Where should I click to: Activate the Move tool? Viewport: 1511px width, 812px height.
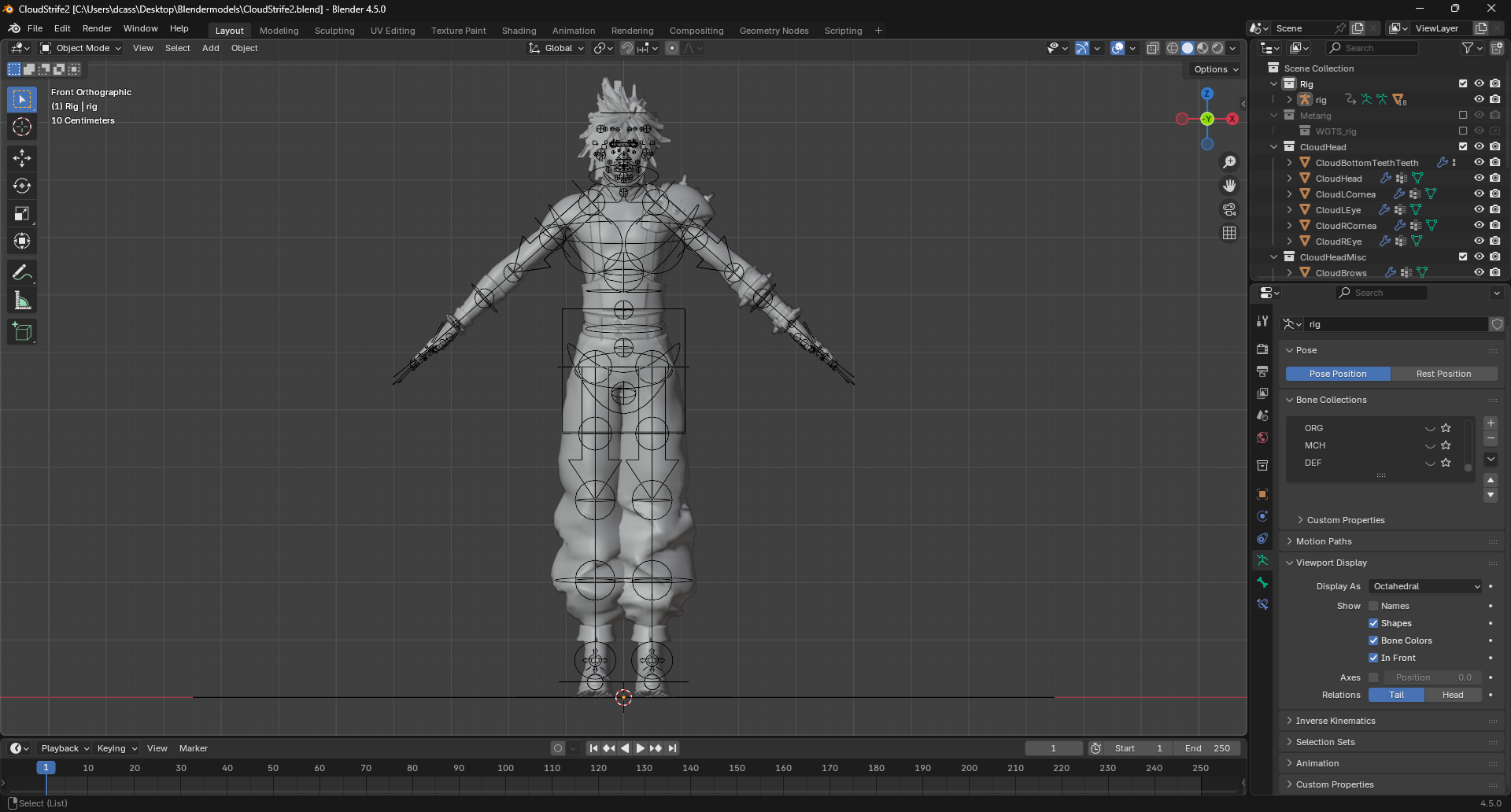click(22, 158)
